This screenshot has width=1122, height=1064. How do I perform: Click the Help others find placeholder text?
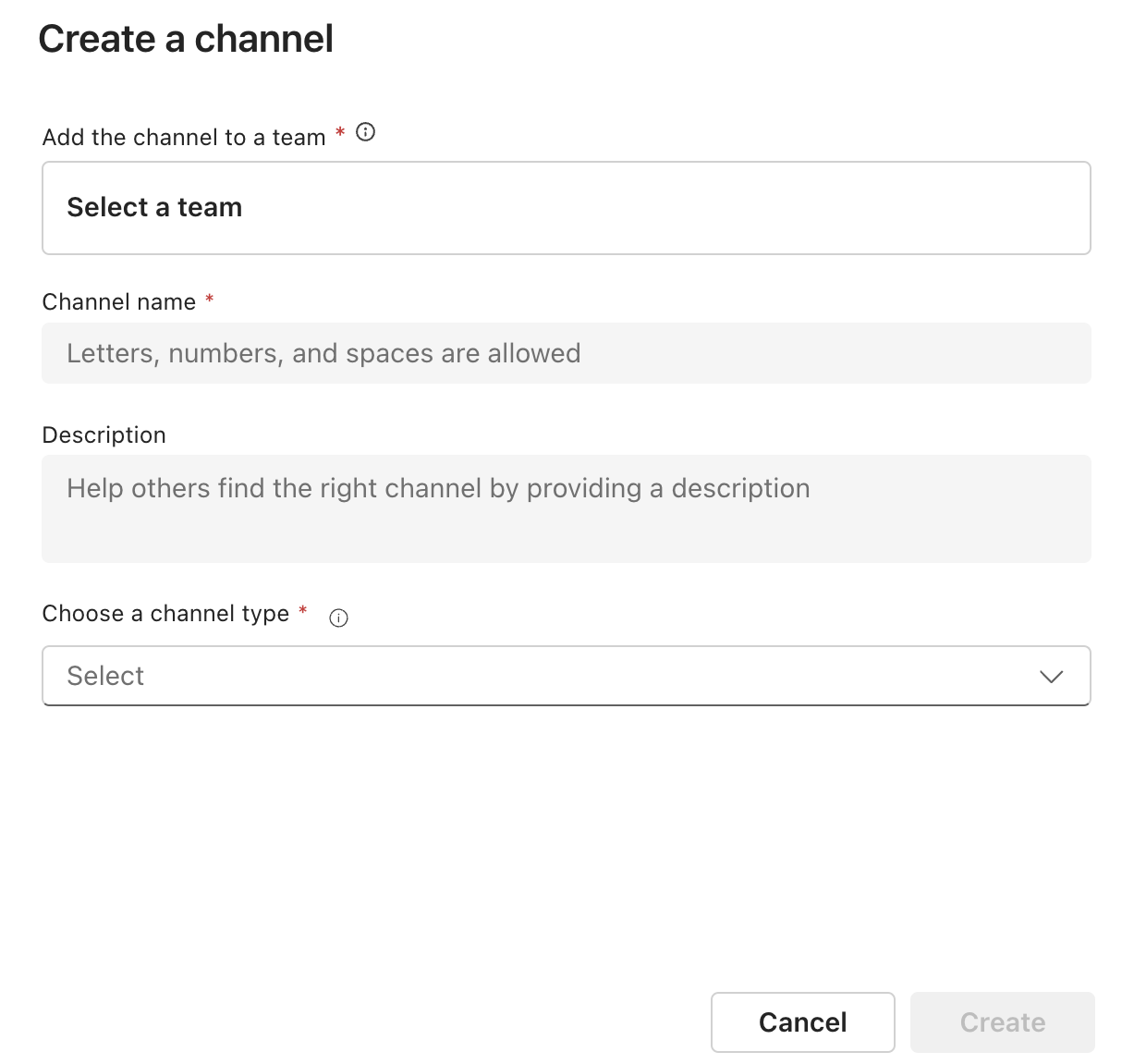click(438, 488)
